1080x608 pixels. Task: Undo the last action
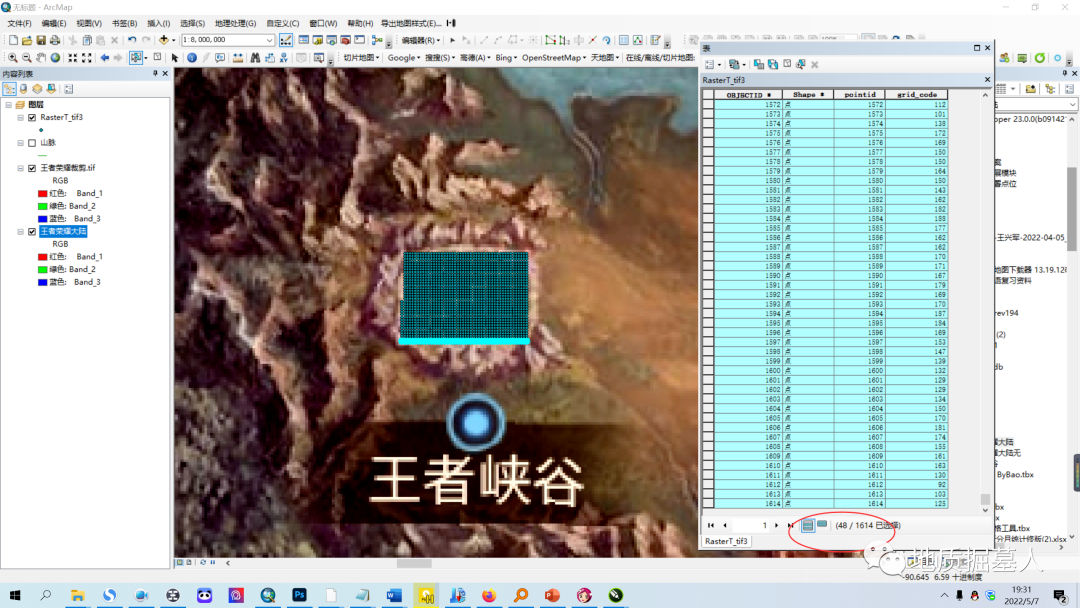coord(132,41)
